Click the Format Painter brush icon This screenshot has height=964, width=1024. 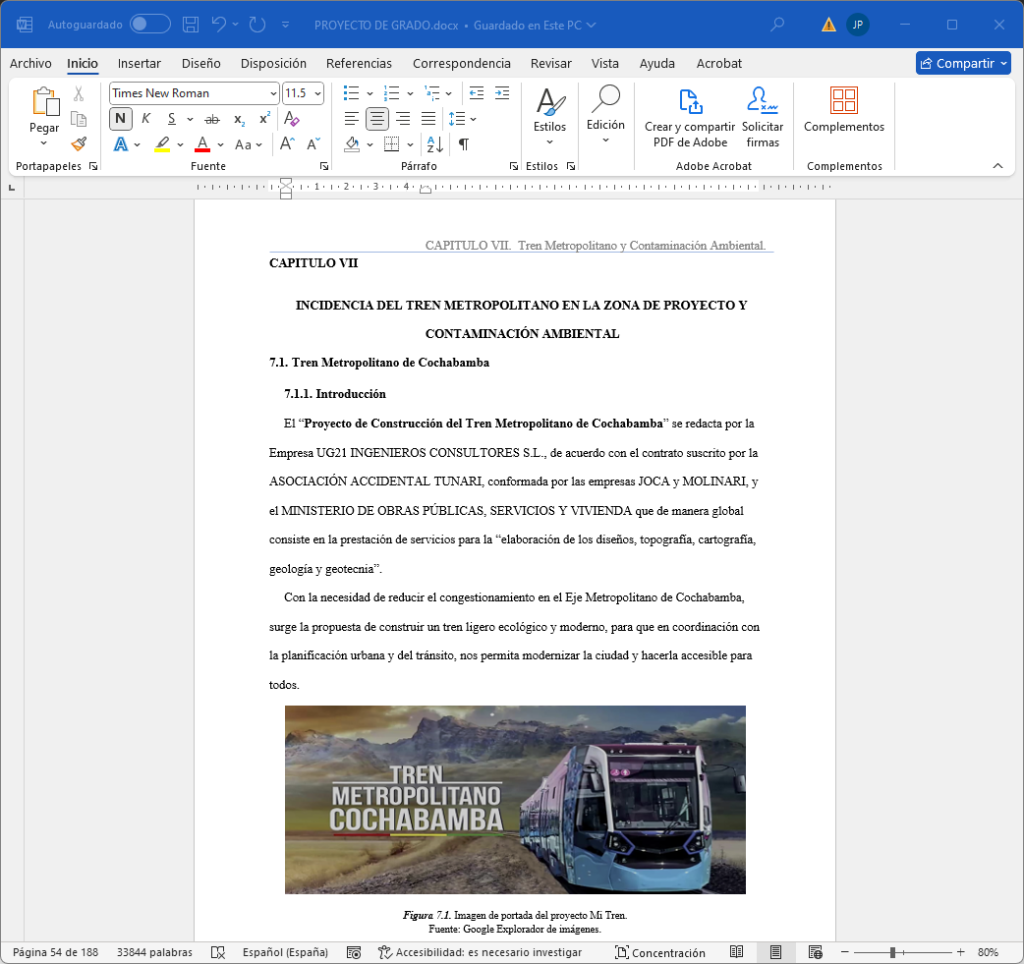click(79, 143)
